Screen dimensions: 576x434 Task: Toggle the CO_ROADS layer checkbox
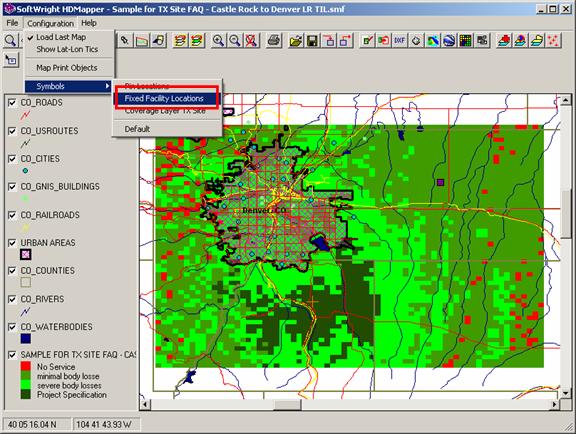(12, 103)
